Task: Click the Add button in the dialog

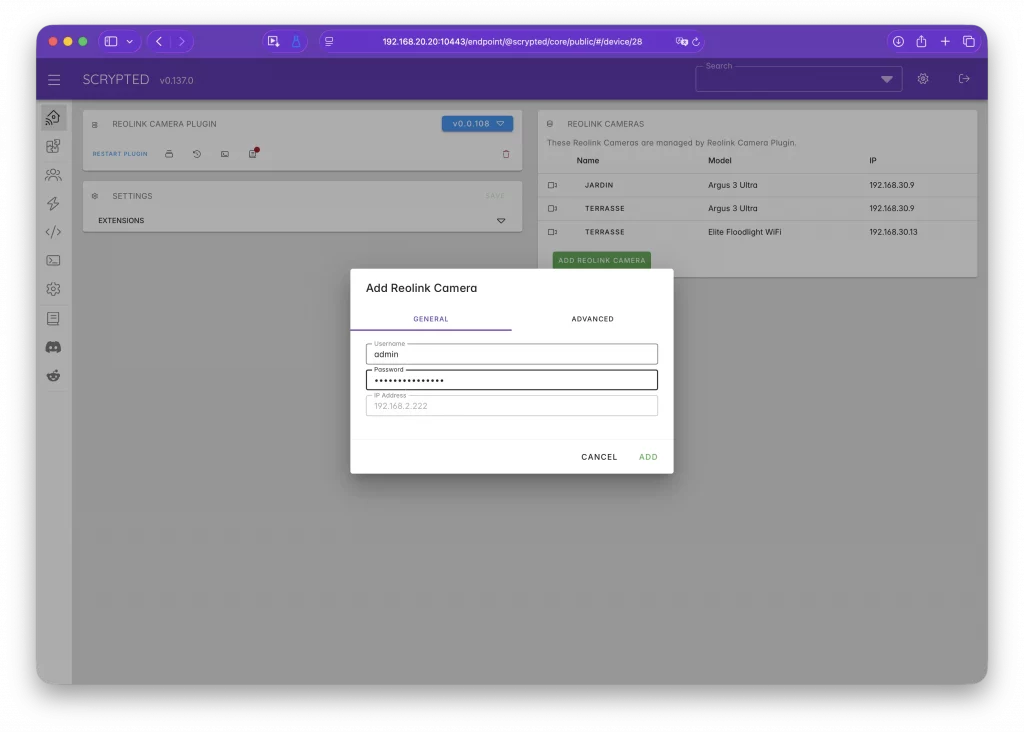Action: pos(648,457)
